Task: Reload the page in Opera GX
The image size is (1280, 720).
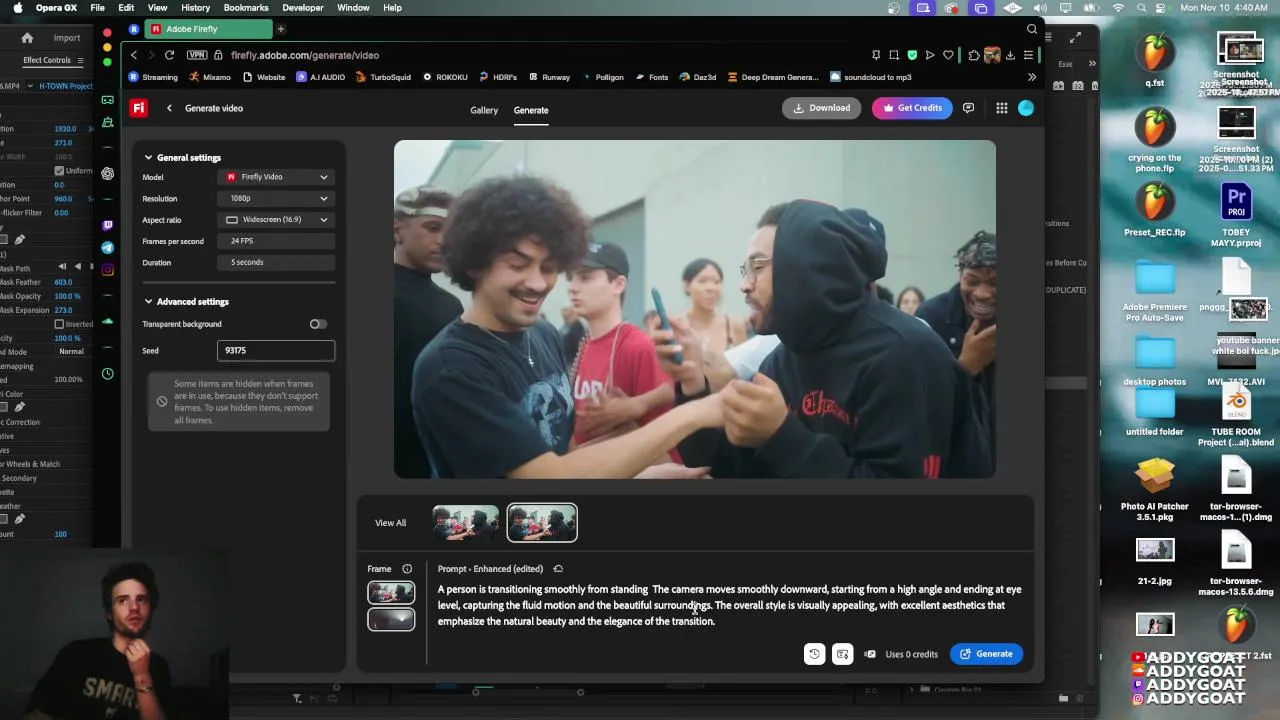Action: click(169, 55)
